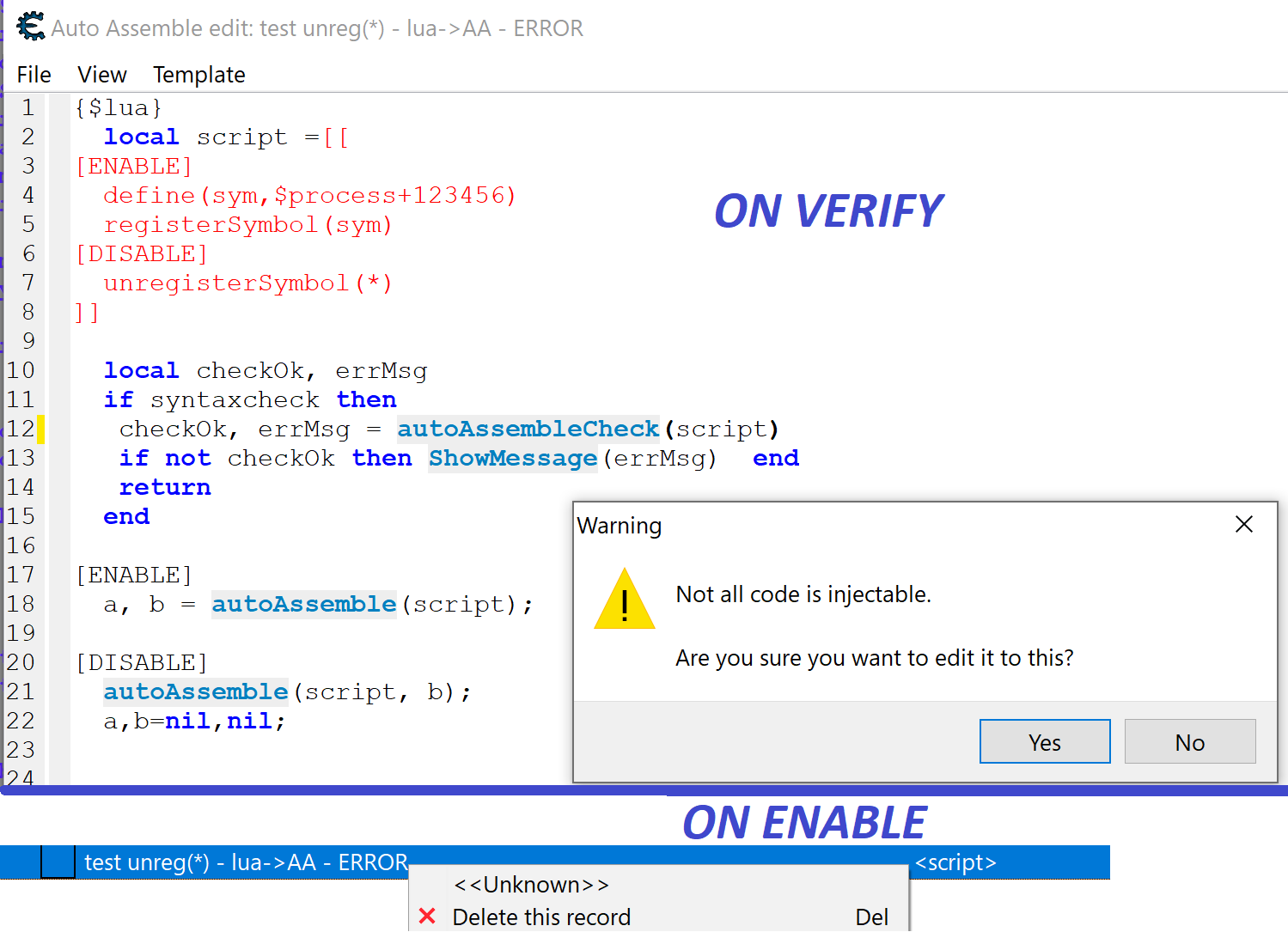Image resolution: width=1288 pixels, height=932 pixels.
Task: Place cursor on autoAssembleCheck on line 12
Action: point(528,429)
